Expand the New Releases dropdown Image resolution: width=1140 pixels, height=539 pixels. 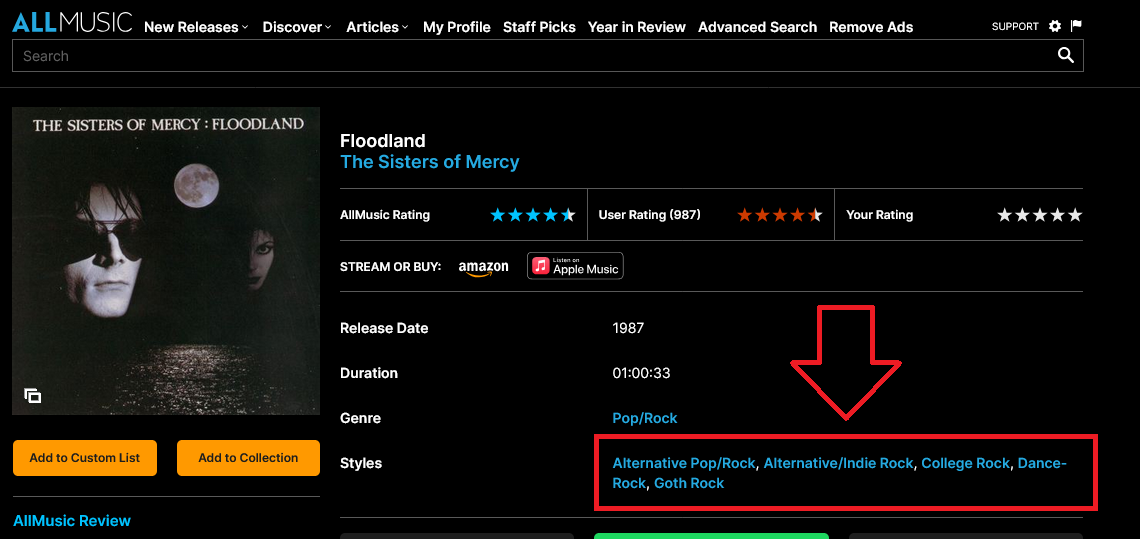pos(196,27)
